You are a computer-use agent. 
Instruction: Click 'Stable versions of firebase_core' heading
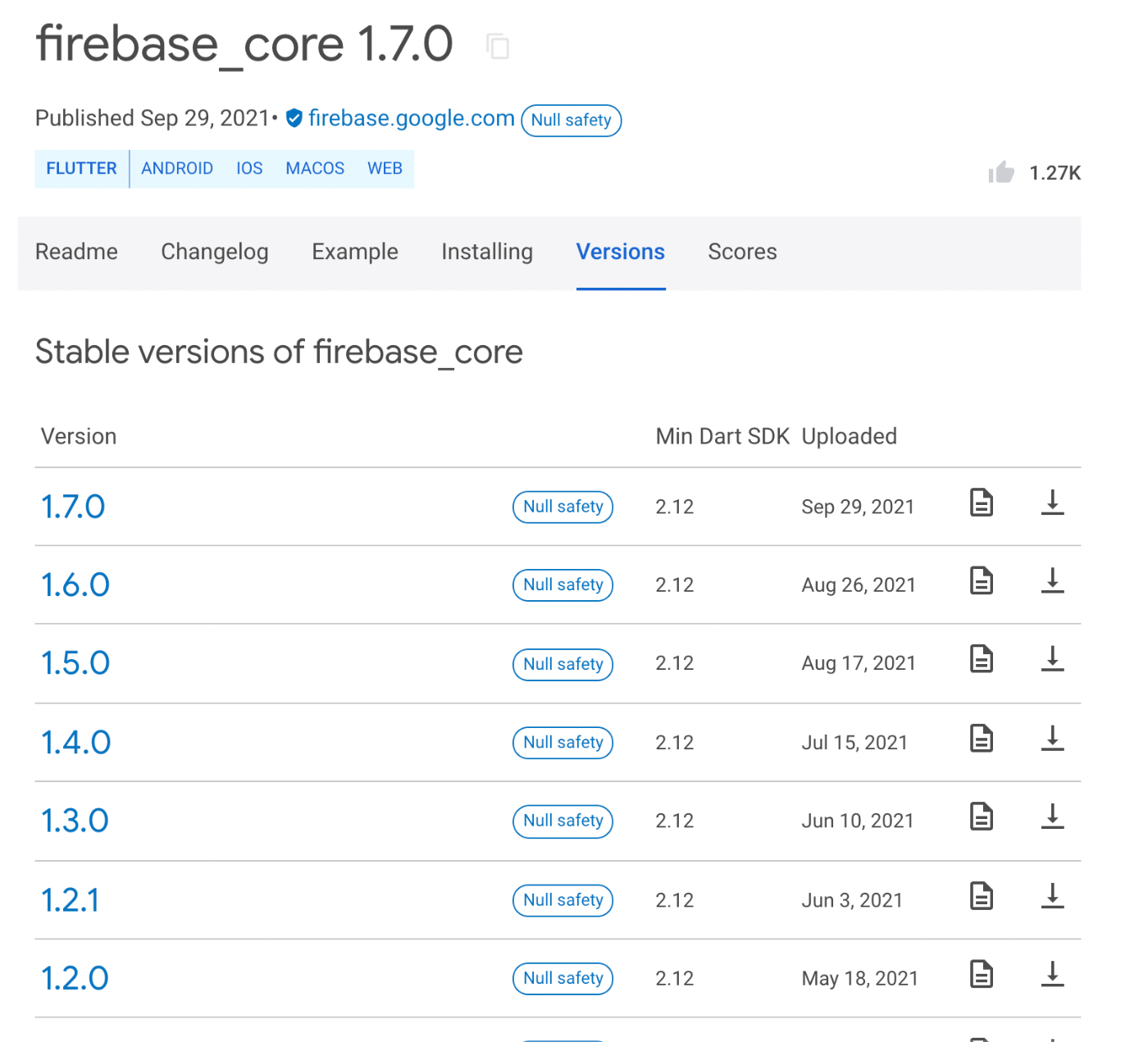click(279, 353)
